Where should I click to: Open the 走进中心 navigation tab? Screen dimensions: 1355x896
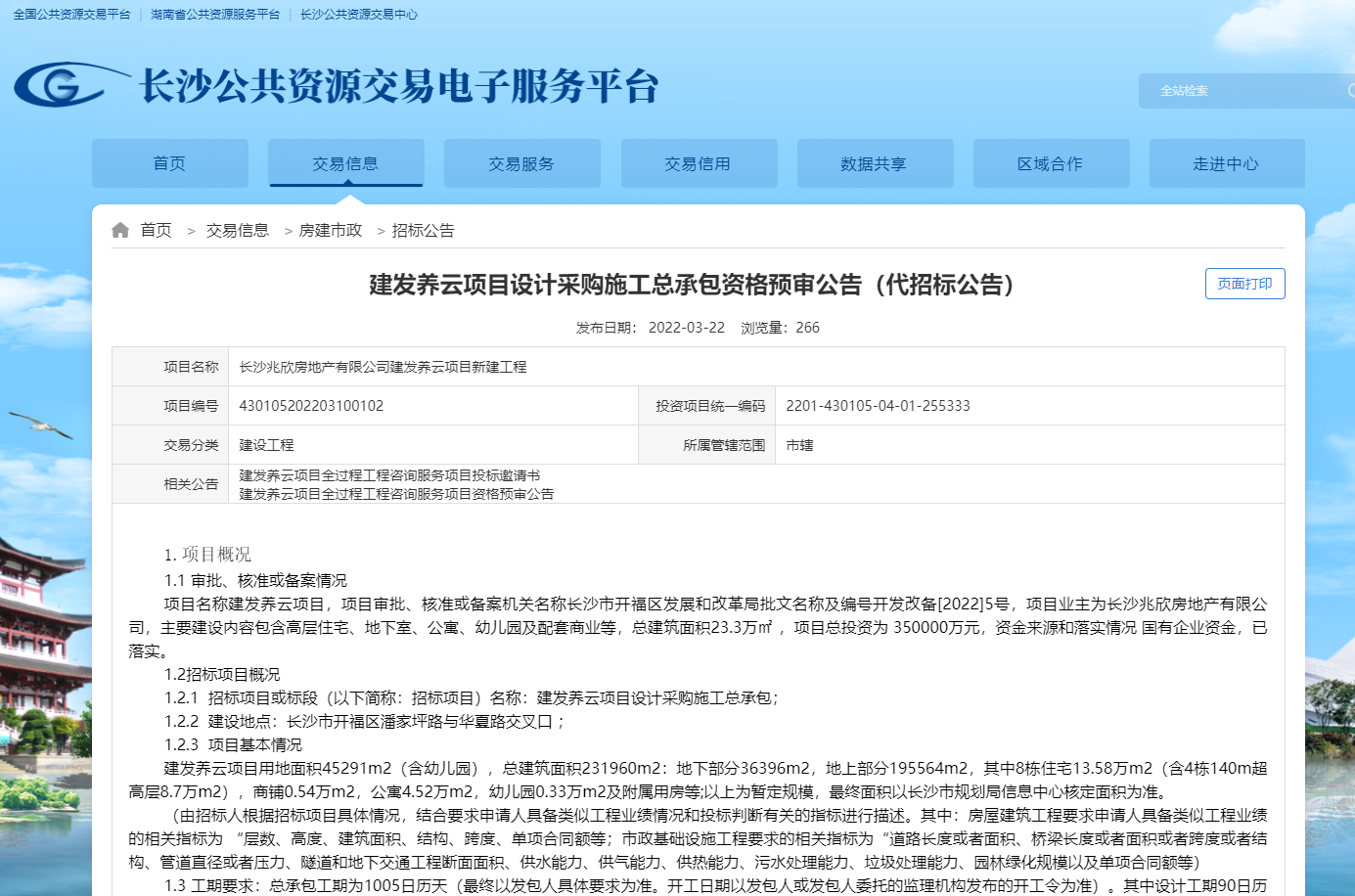(x=1226, y=163)
